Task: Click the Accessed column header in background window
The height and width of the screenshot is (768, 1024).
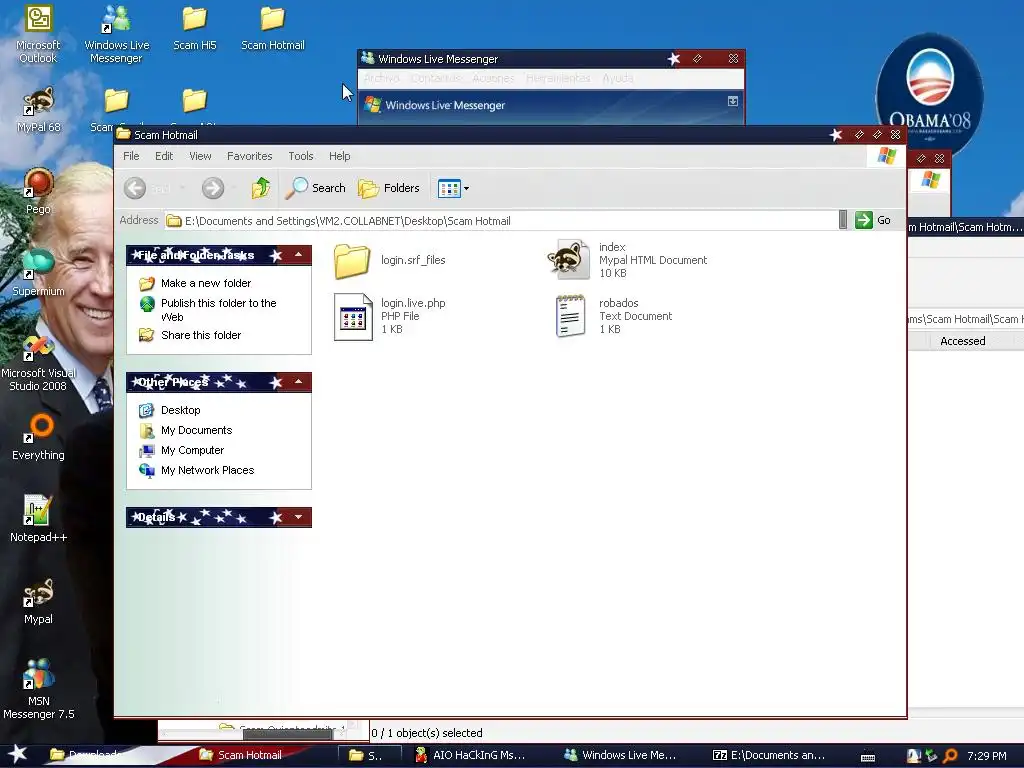Action: [962, 341]
